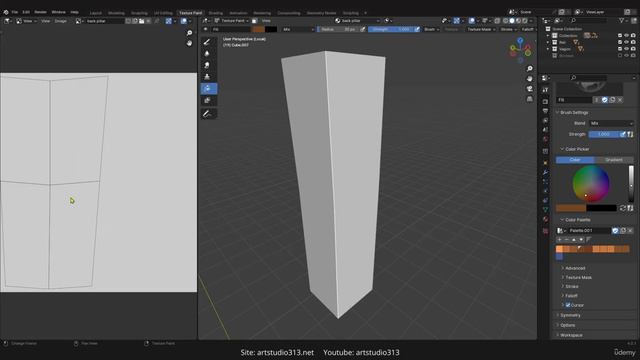The width and height of the screenshot is (640, 360).
Task: Open the Modifiers wrench properties tab
Action: [x=545, y=173]
